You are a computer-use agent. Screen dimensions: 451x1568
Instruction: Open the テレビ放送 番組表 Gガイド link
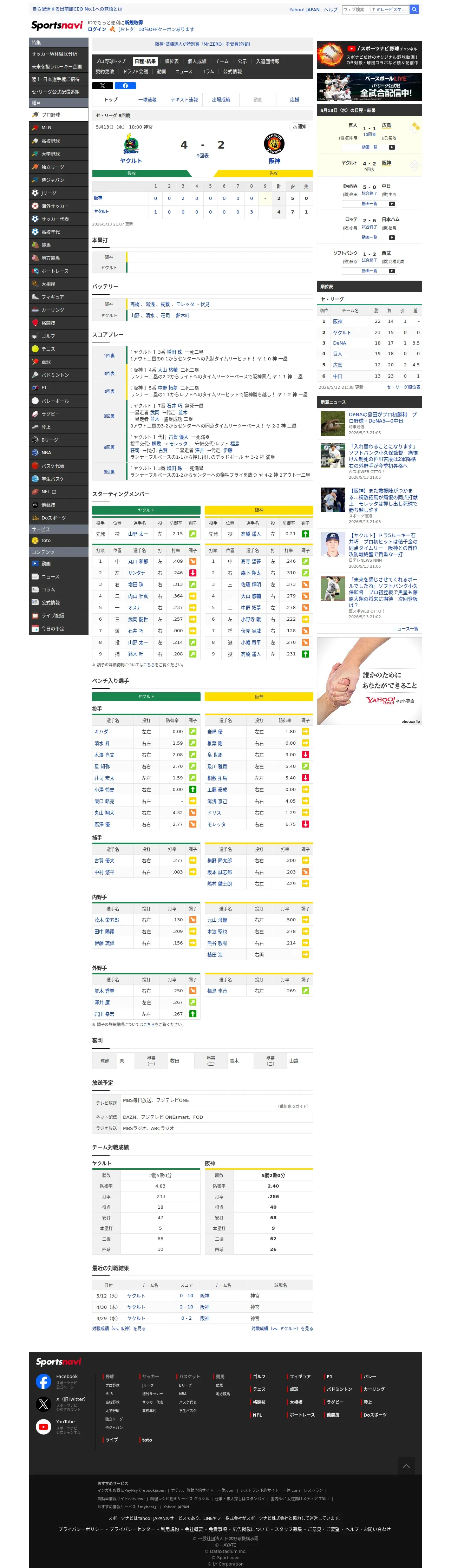coord(293,1106)
